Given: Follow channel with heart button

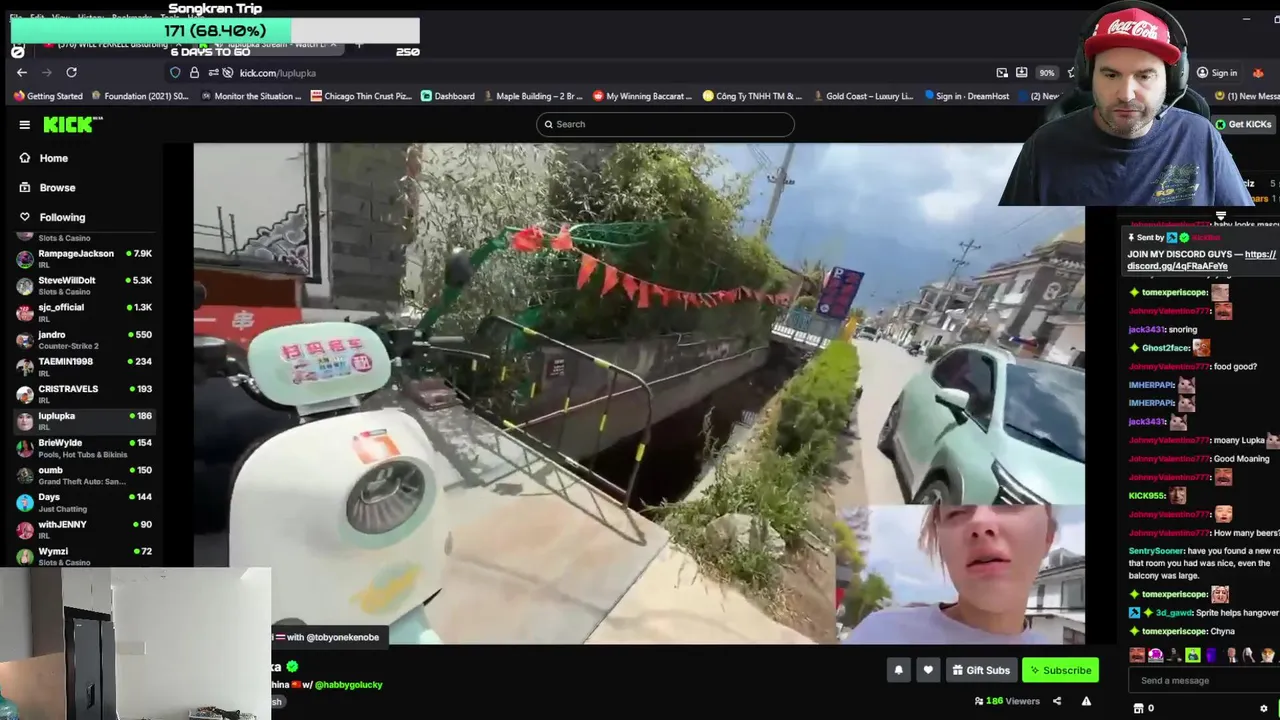Looking at the screenshot, I should tap(928, 670).
